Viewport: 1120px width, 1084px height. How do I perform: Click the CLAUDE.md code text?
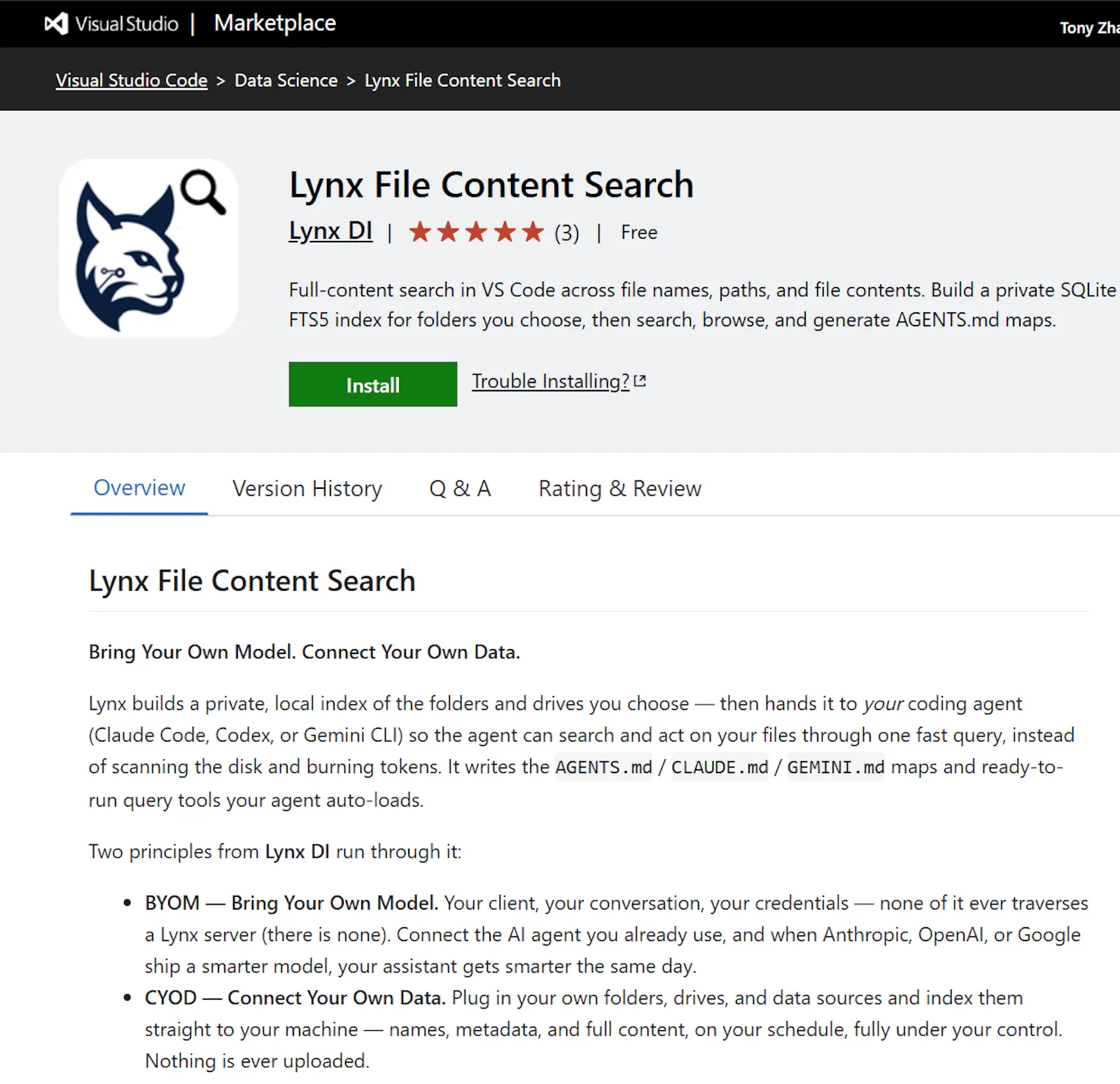click(720, 767)
